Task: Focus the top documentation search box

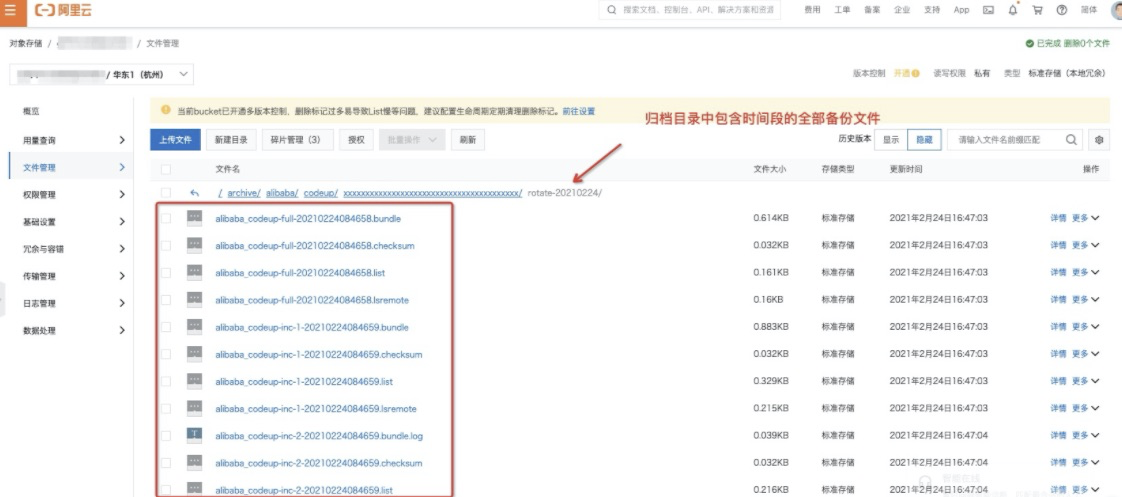Action: (x=689, y=10)
